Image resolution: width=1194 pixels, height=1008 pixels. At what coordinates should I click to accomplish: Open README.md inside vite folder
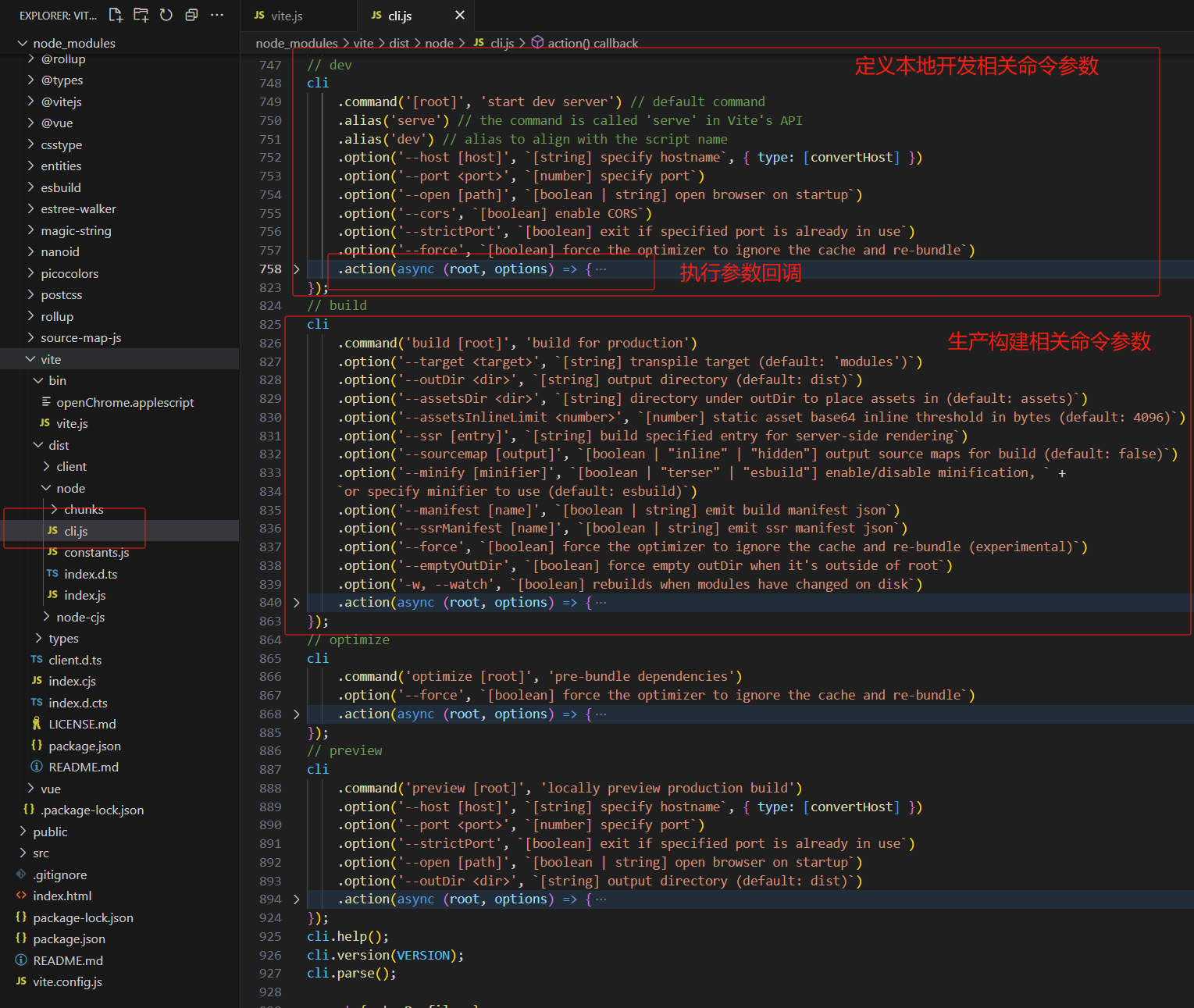click(119, 767)
